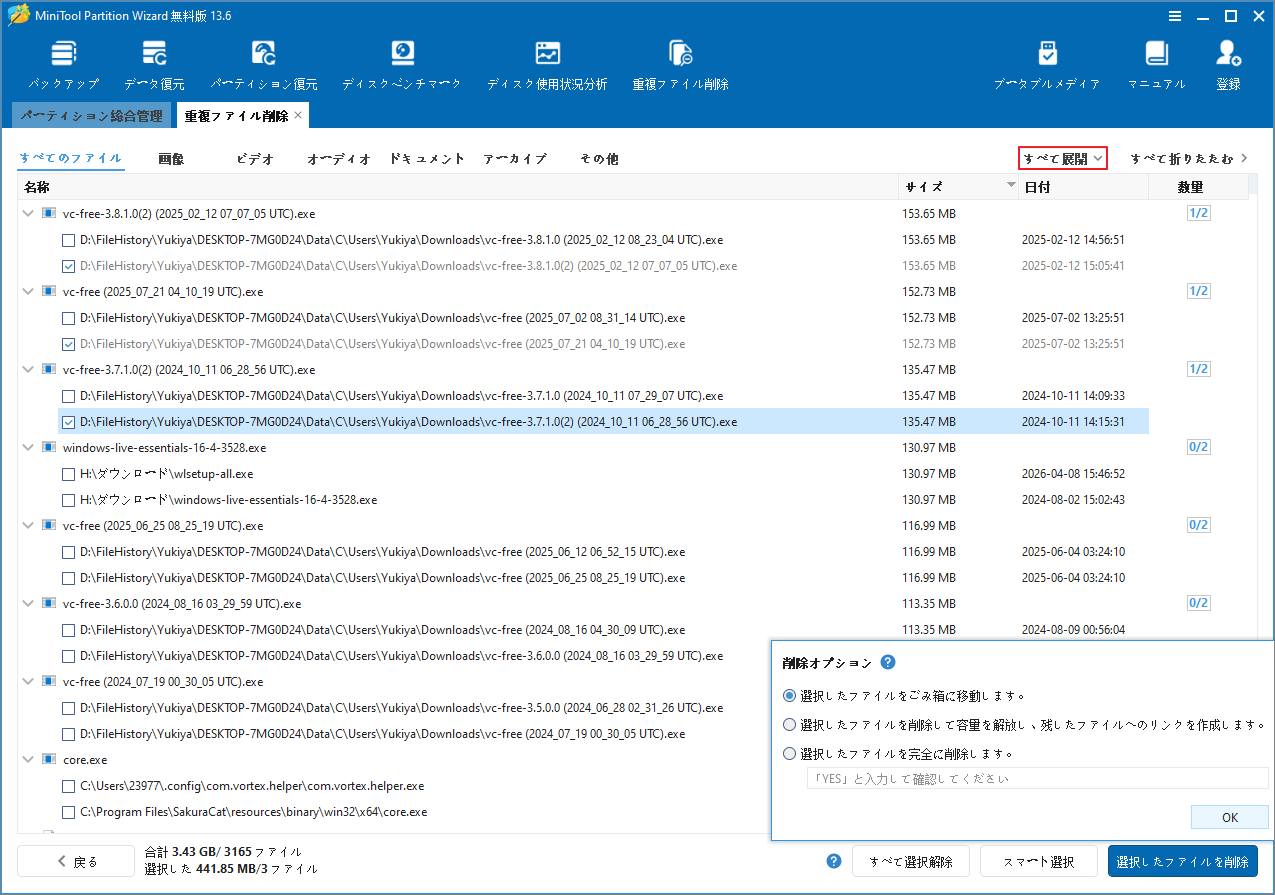Click the help icon left of すべて選択解除

pyautogui.click(x=834, y=861)
